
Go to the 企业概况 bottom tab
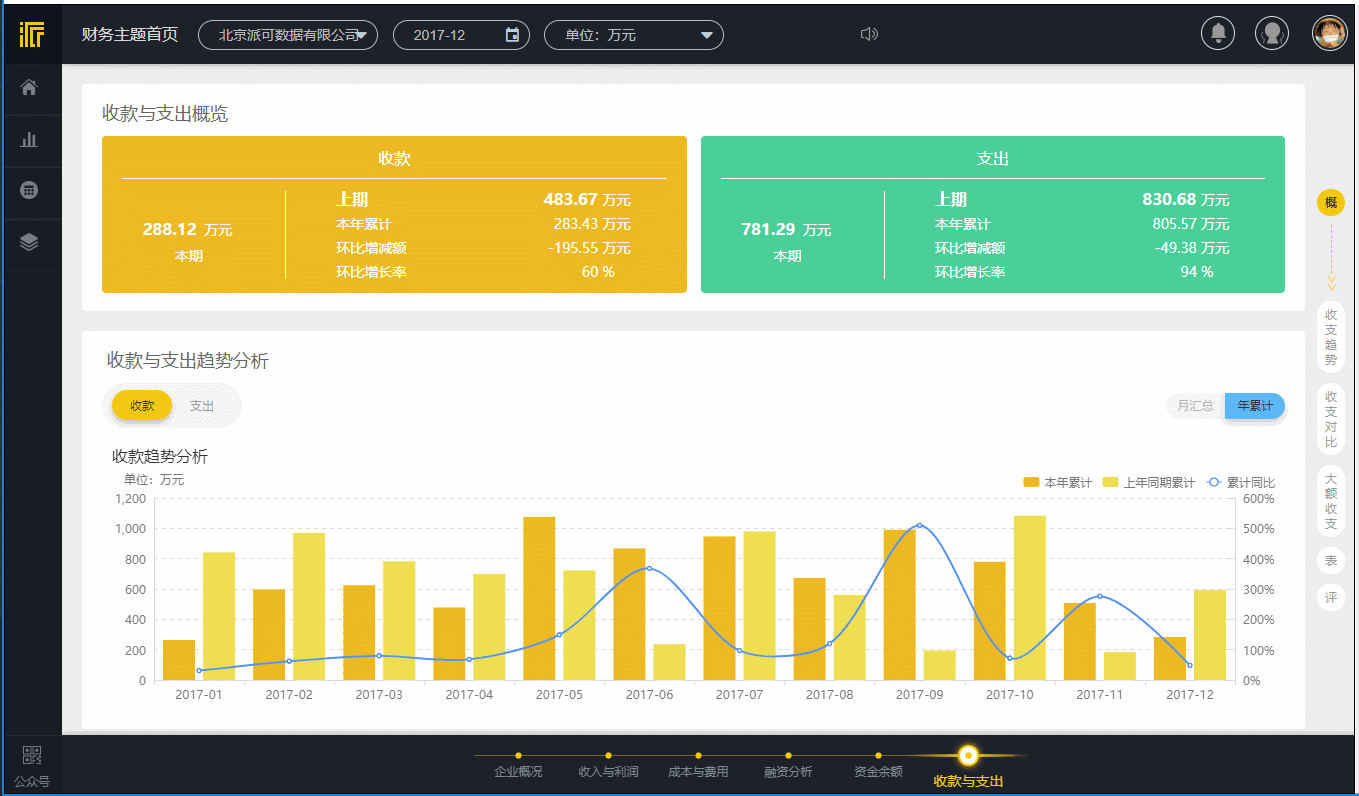coord(518,771)
